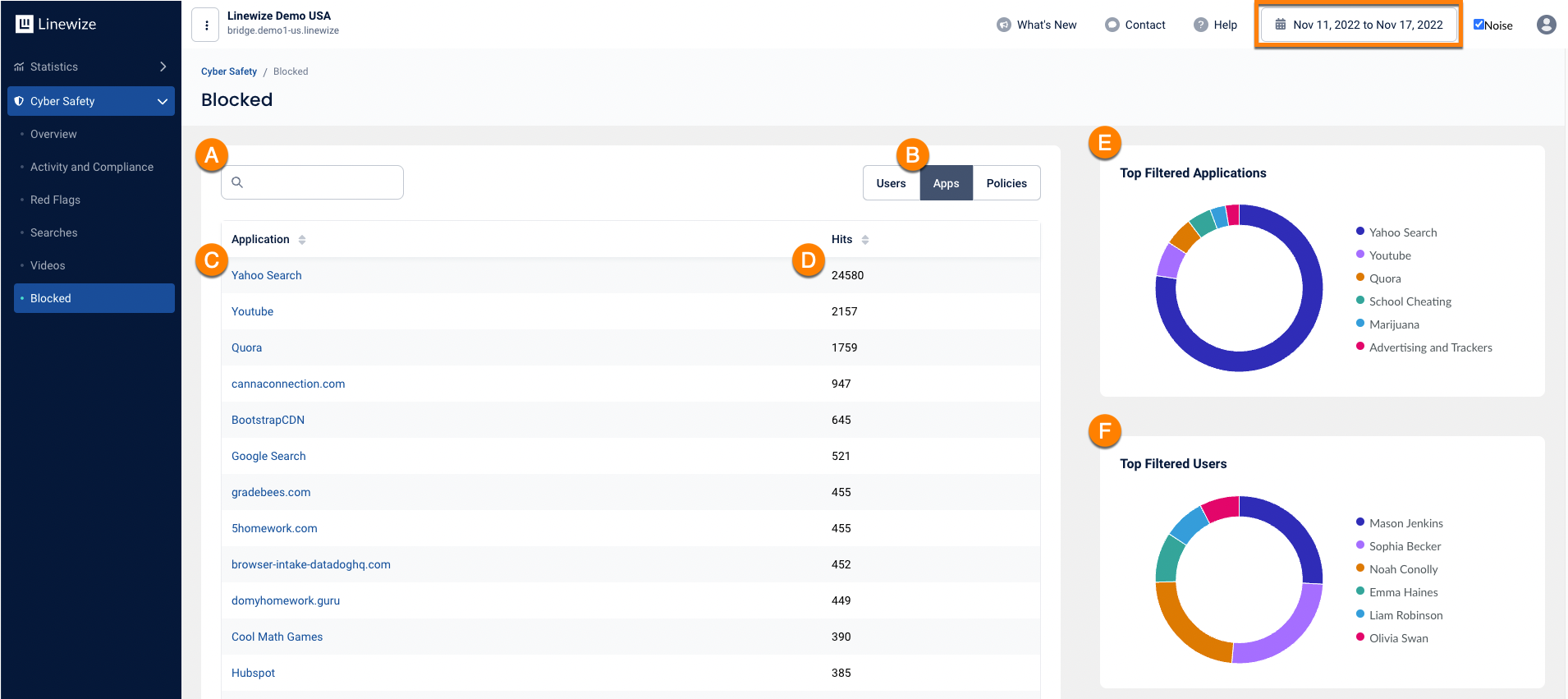1568x699 pixels.
Task: Open BootstrapCDN link
Action: click(268, 420)
